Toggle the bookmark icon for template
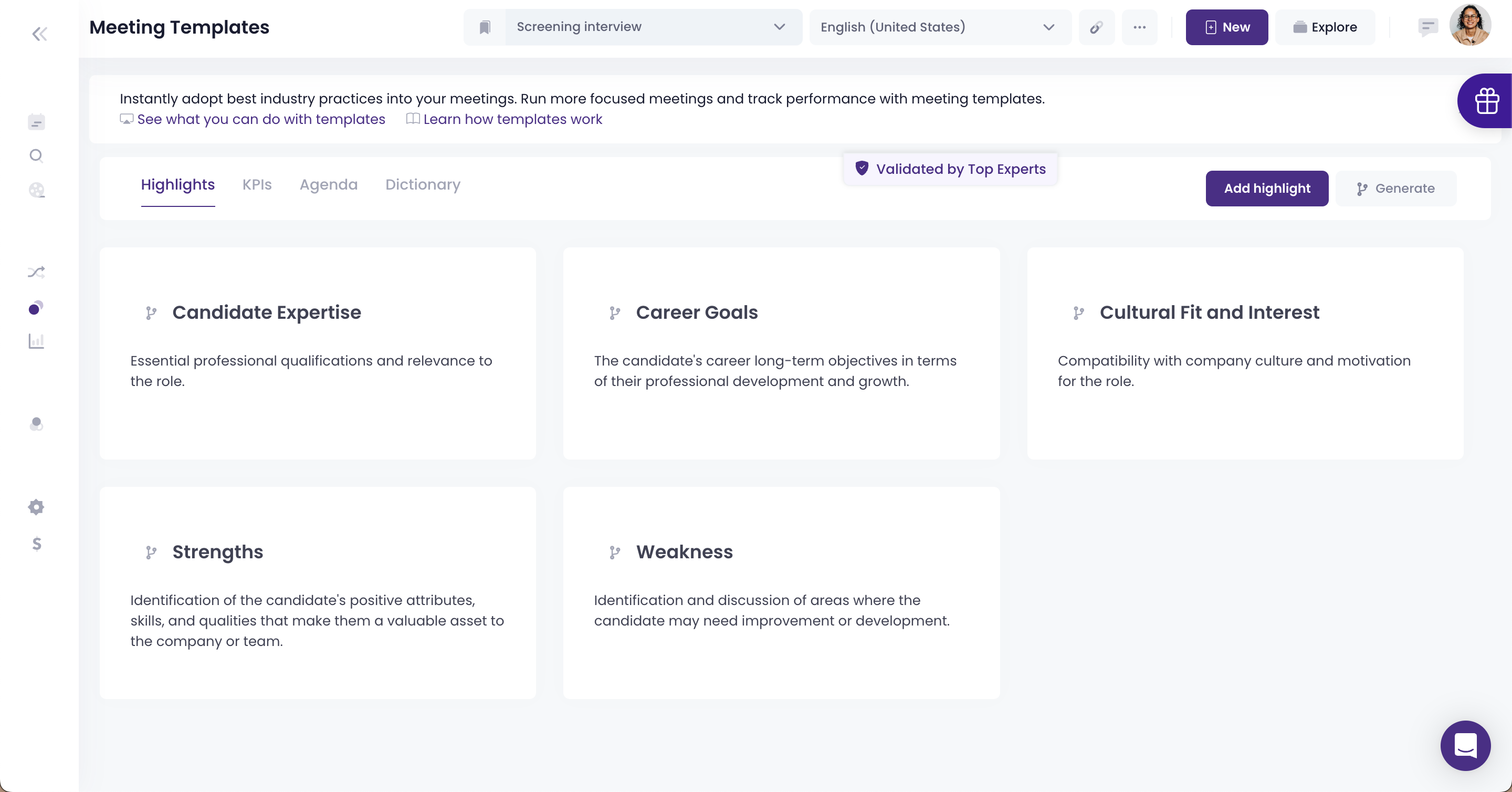The height and width of the screenshot is (792, 1512). [x=485, y=27]
